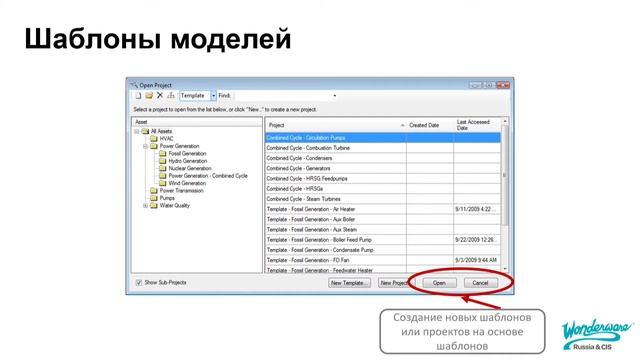Select Template - Fossil Generation - Aux Boiler row
640x360 pixels.
point(383,220)
